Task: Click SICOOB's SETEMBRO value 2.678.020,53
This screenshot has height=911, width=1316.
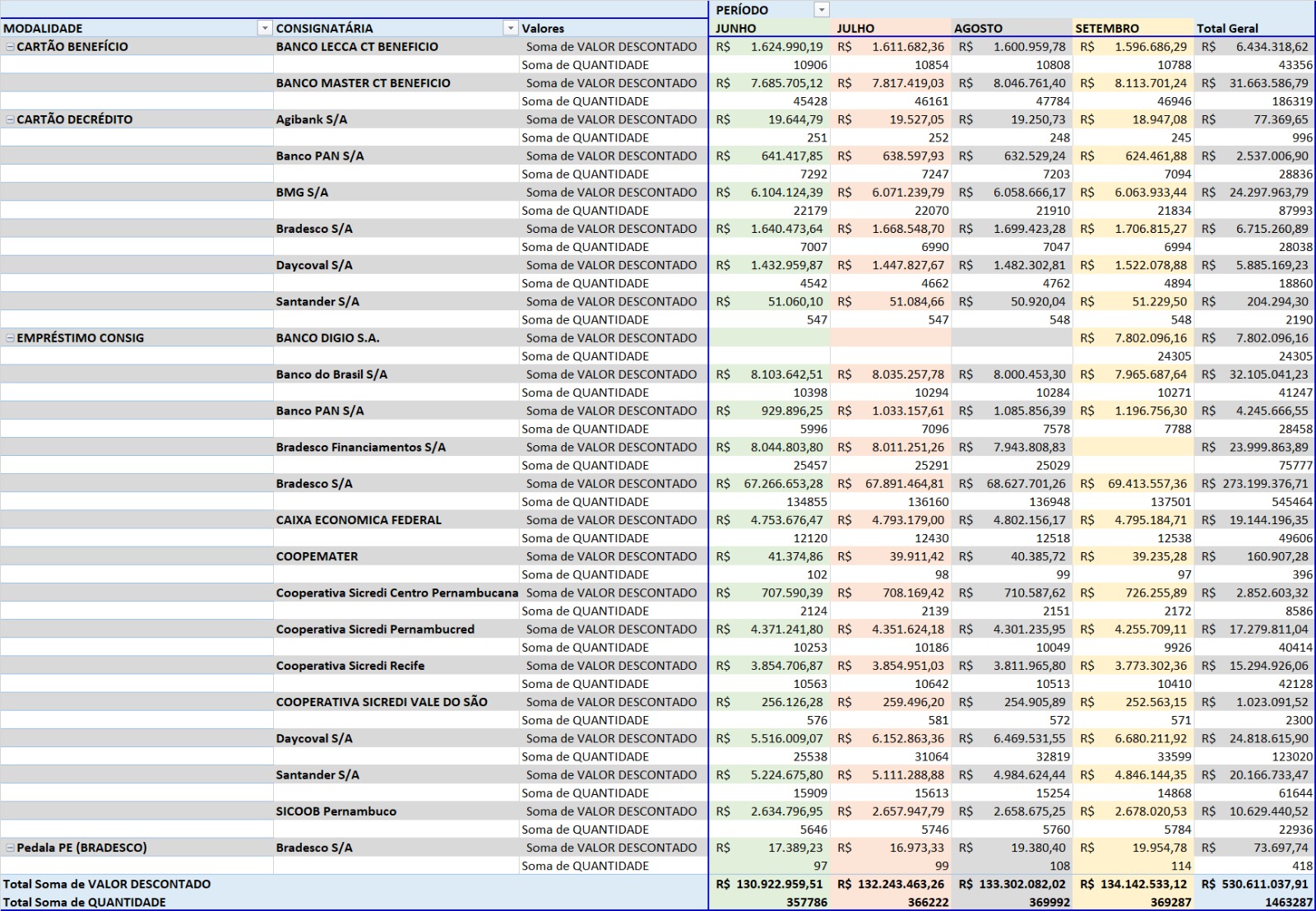Action: click(1151, 811)
